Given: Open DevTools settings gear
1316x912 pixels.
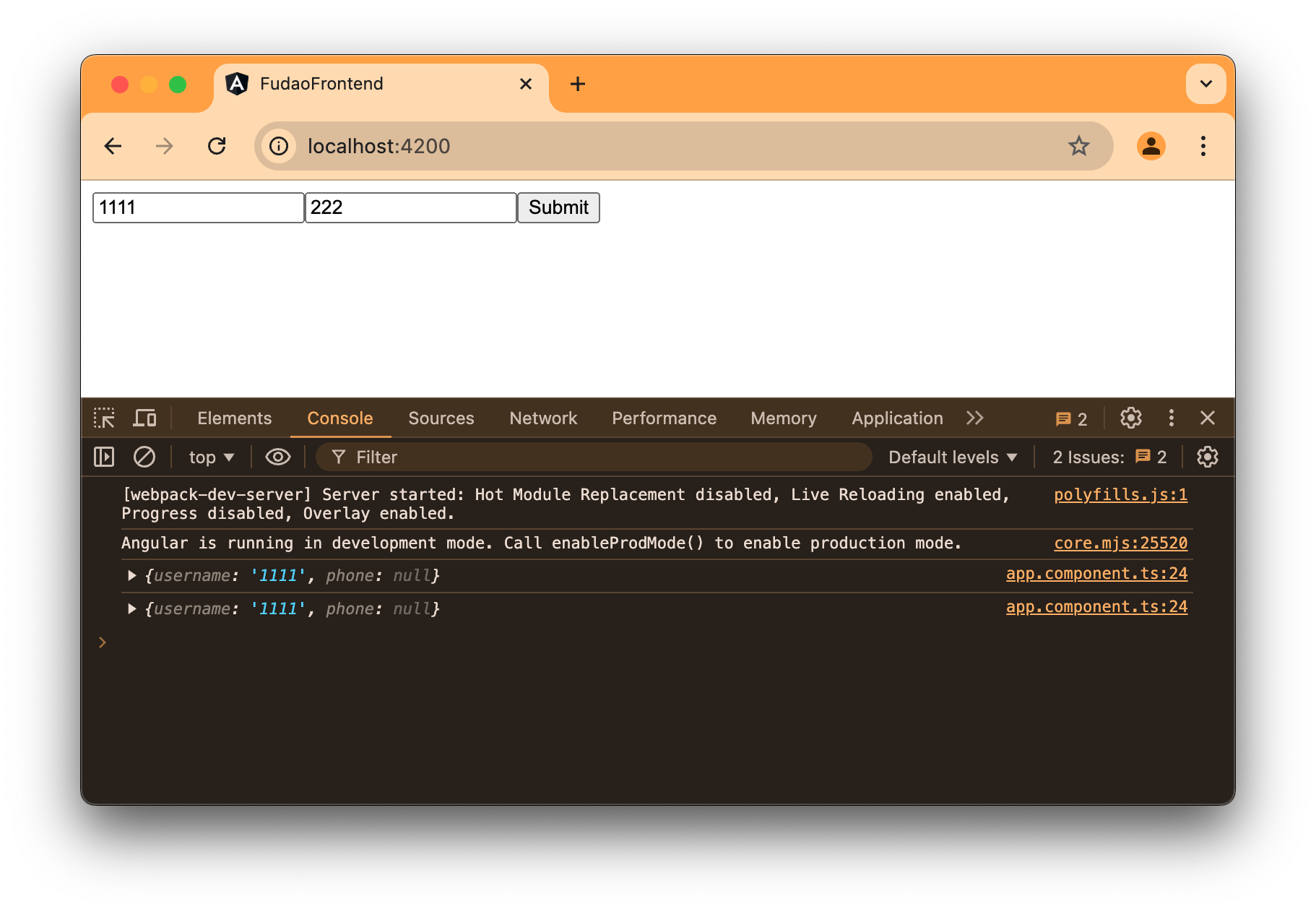Looking at the screenshot, I should tap(1130, 418).
